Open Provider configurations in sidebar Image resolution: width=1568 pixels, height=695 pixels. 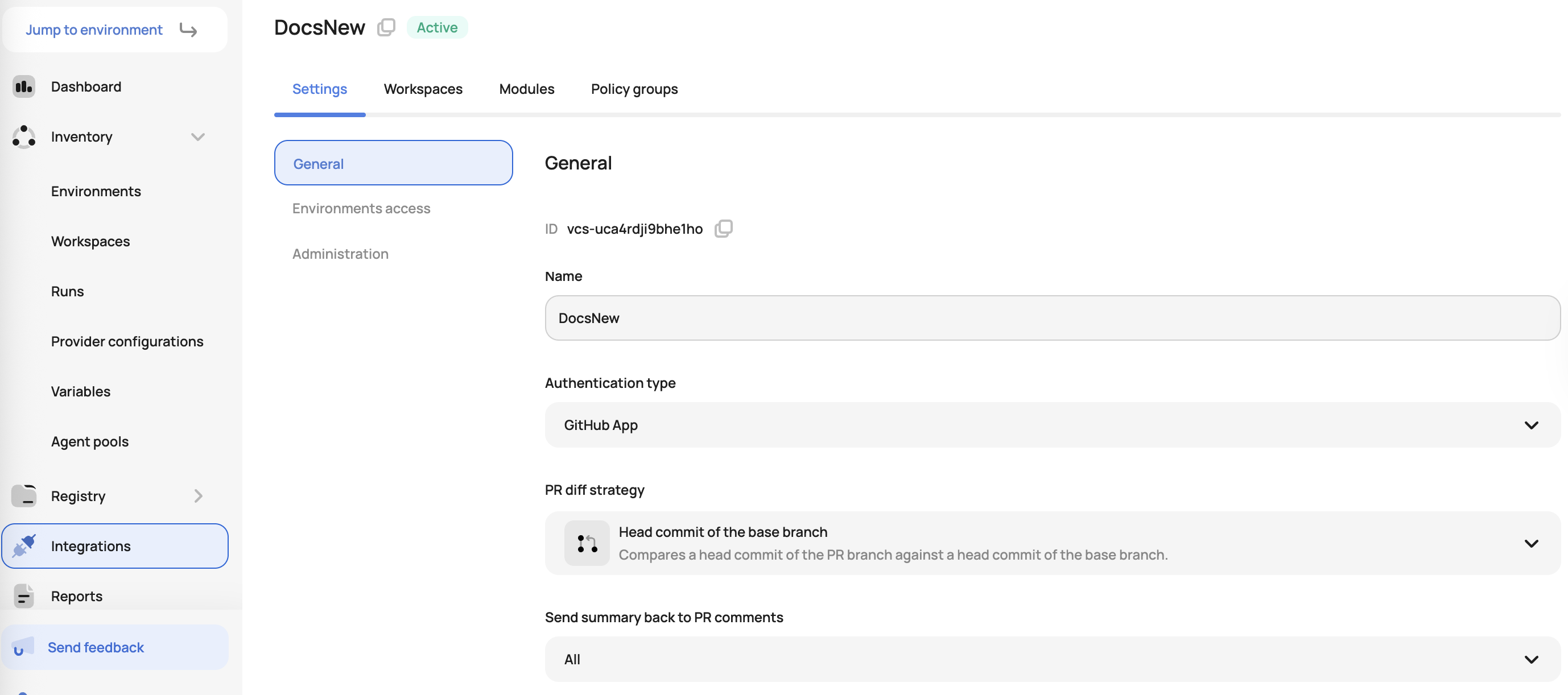coord(127,341)
